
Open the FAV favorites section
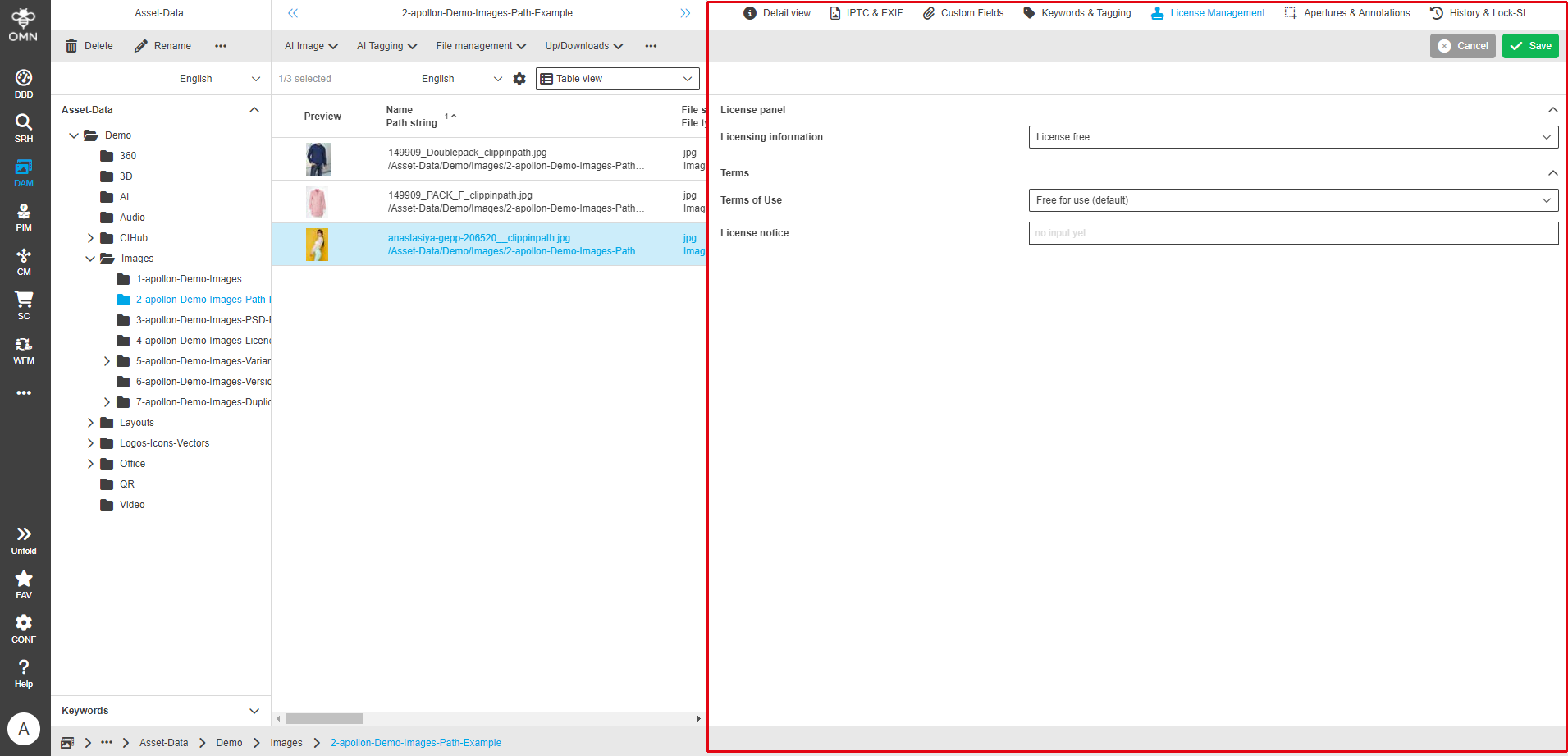(24, 584)
